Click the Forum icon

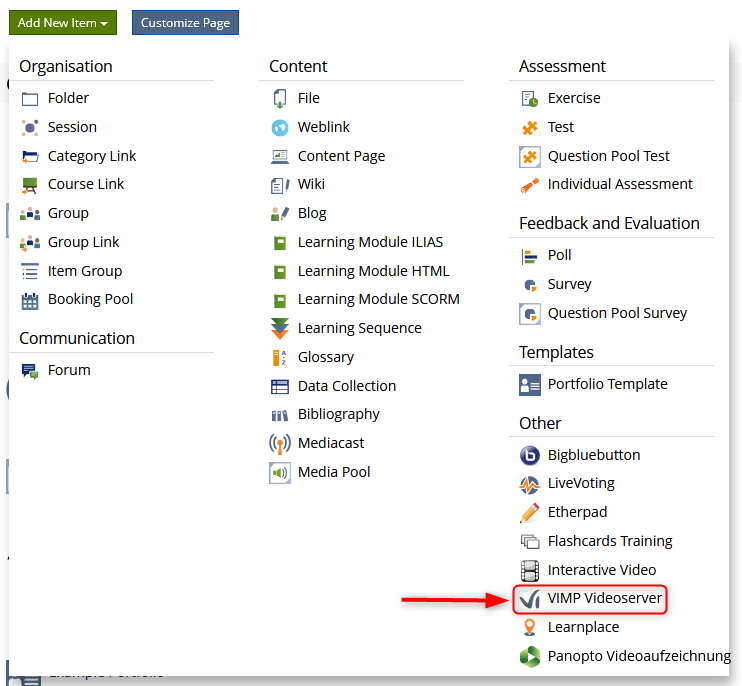coord(30,371)
